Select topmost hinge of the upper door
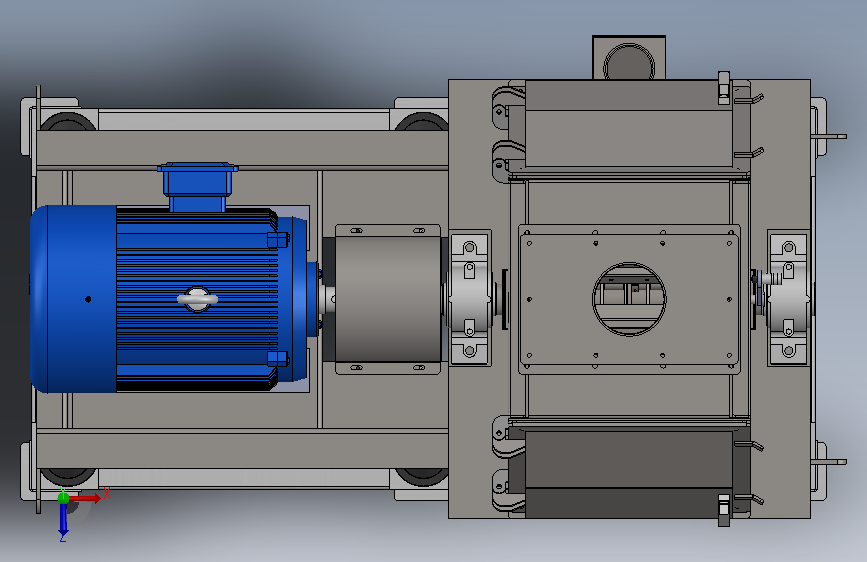This screenshot has width=867, height=562. [506, 108]
